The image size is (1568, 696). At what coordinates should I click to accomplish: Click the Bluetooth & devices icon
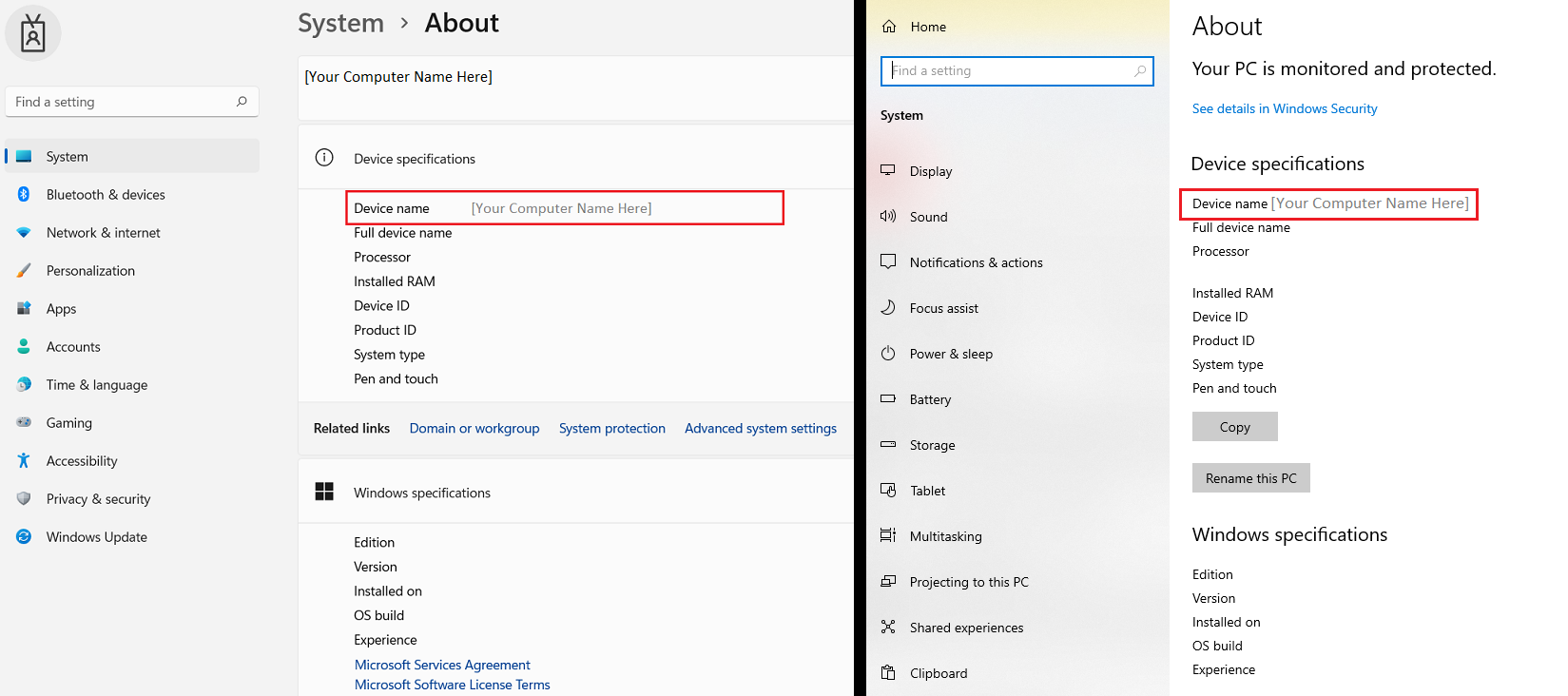click(24, 194)
